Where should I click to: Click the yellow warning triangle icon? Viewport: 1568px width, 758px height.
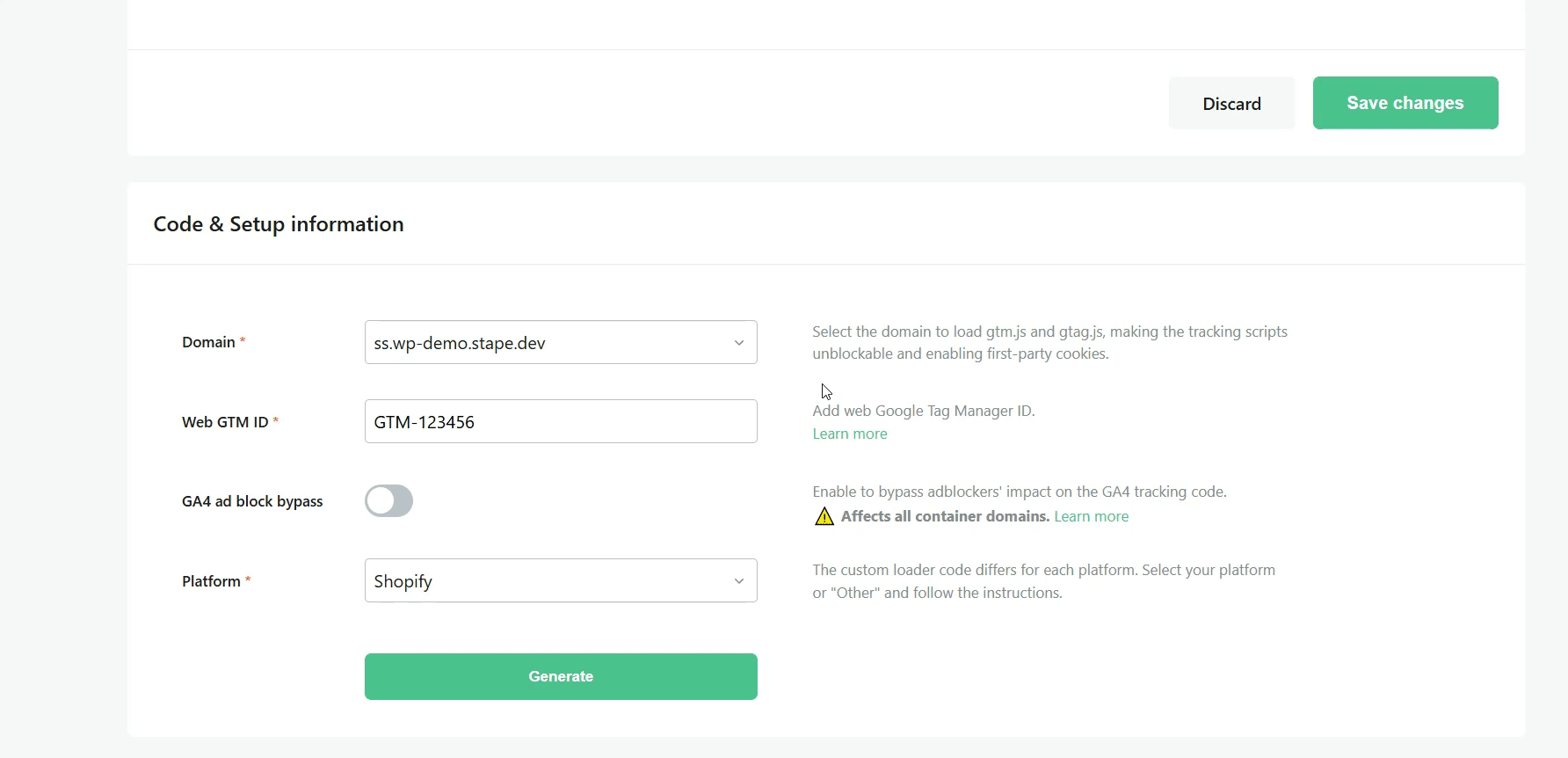coord(824,517)
